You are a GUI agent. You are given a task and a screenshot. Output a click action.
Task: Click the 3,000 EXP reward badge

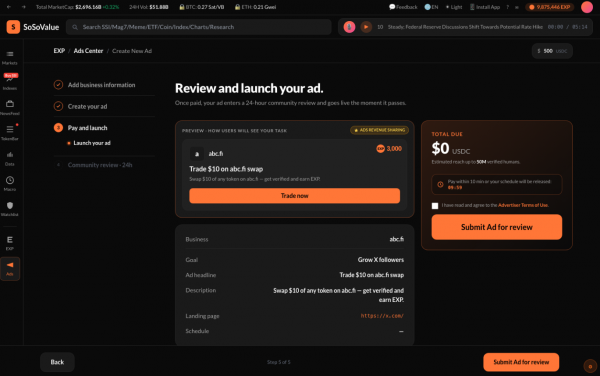pos(389,148)
